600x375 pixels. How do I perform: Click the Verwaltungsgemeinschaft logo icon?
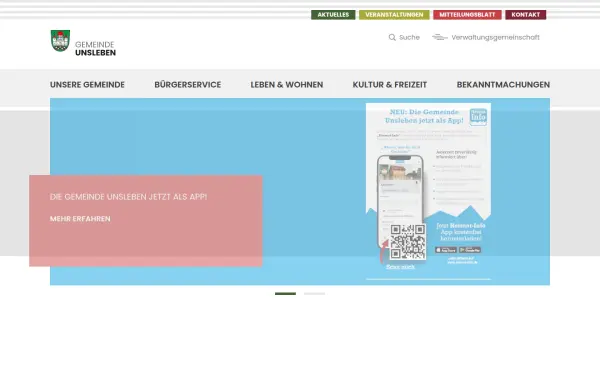tap(440, 37)
